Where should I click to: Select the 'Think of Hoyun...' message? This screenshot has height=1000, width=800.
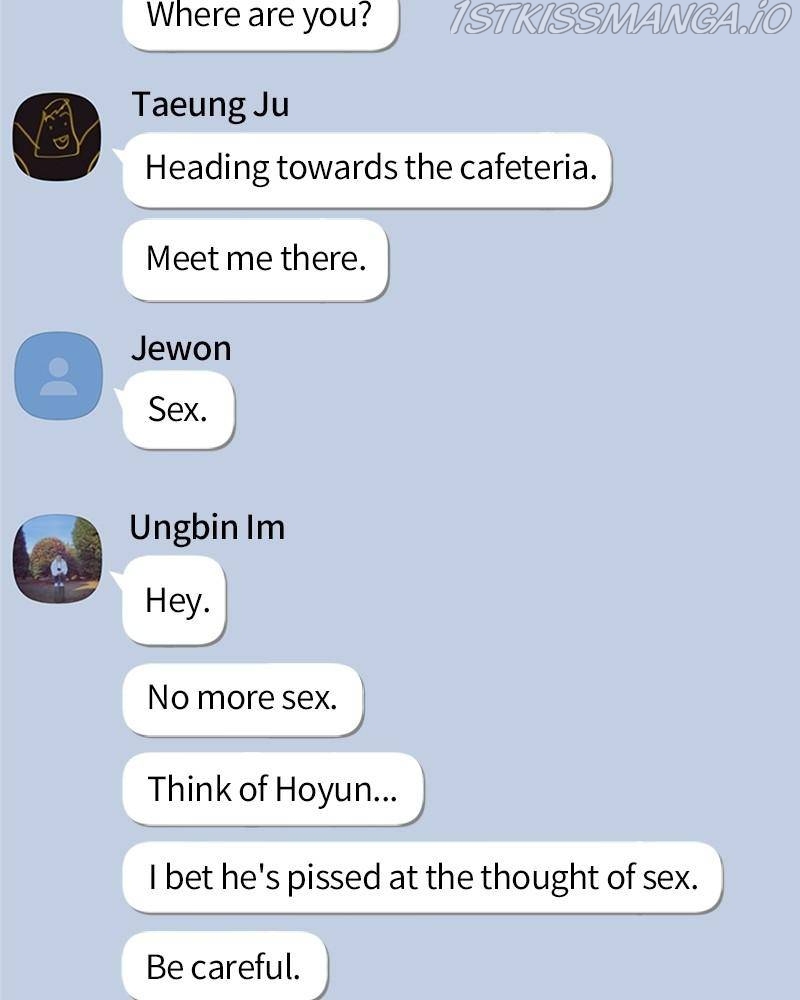272,789
